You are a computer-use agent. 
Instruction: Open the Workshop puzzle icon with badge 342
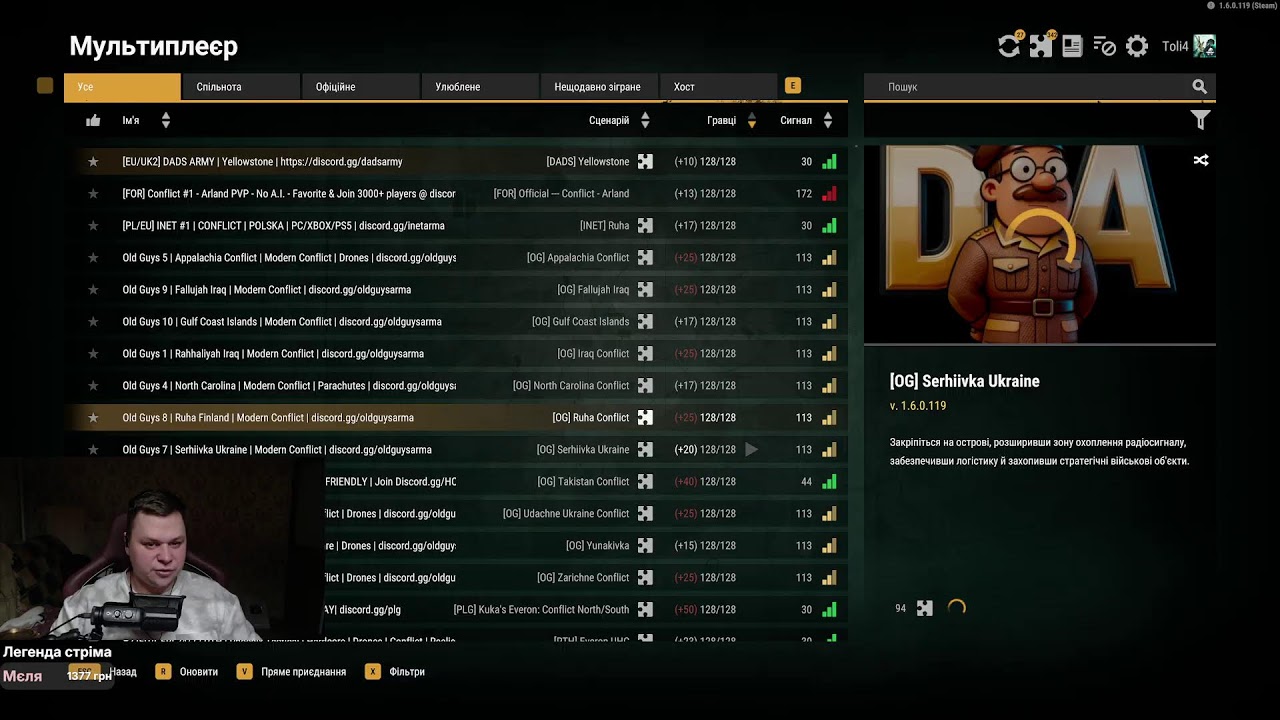click(x=1041, y=46)
